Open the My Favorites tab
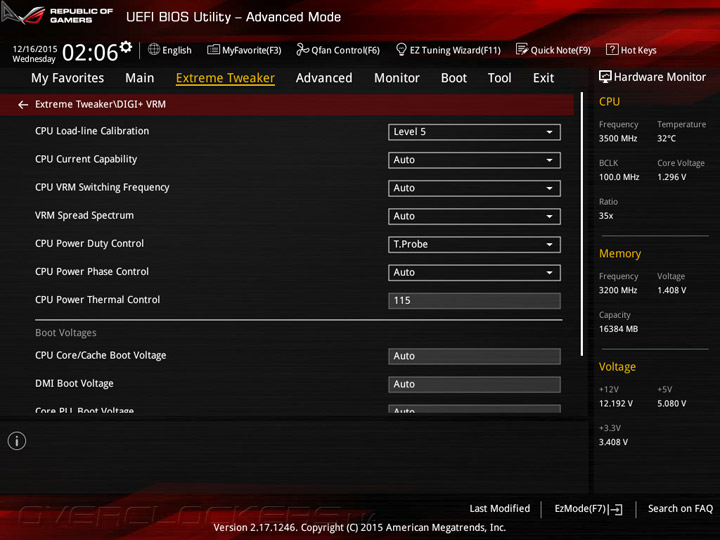 68,78
